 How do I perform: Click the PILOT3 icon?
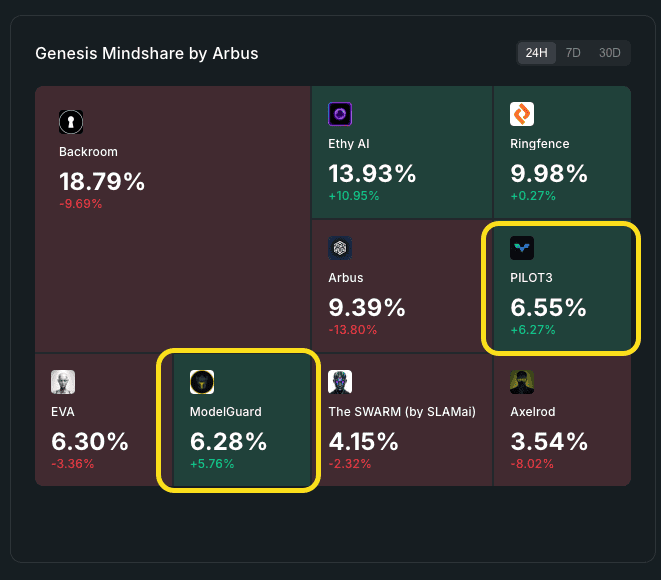pyautogui.click(x=522, y=248)
